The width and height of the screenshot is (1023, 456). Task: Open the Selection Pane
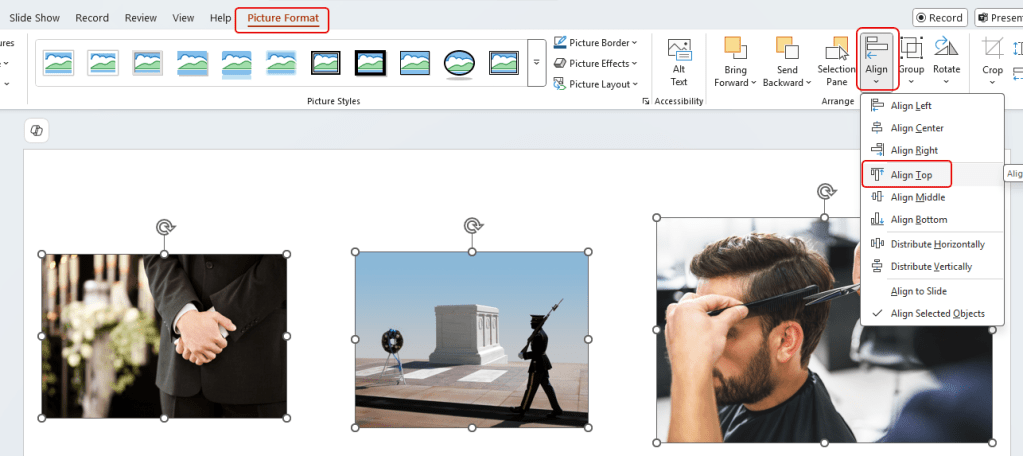click(x=836, y=52)
